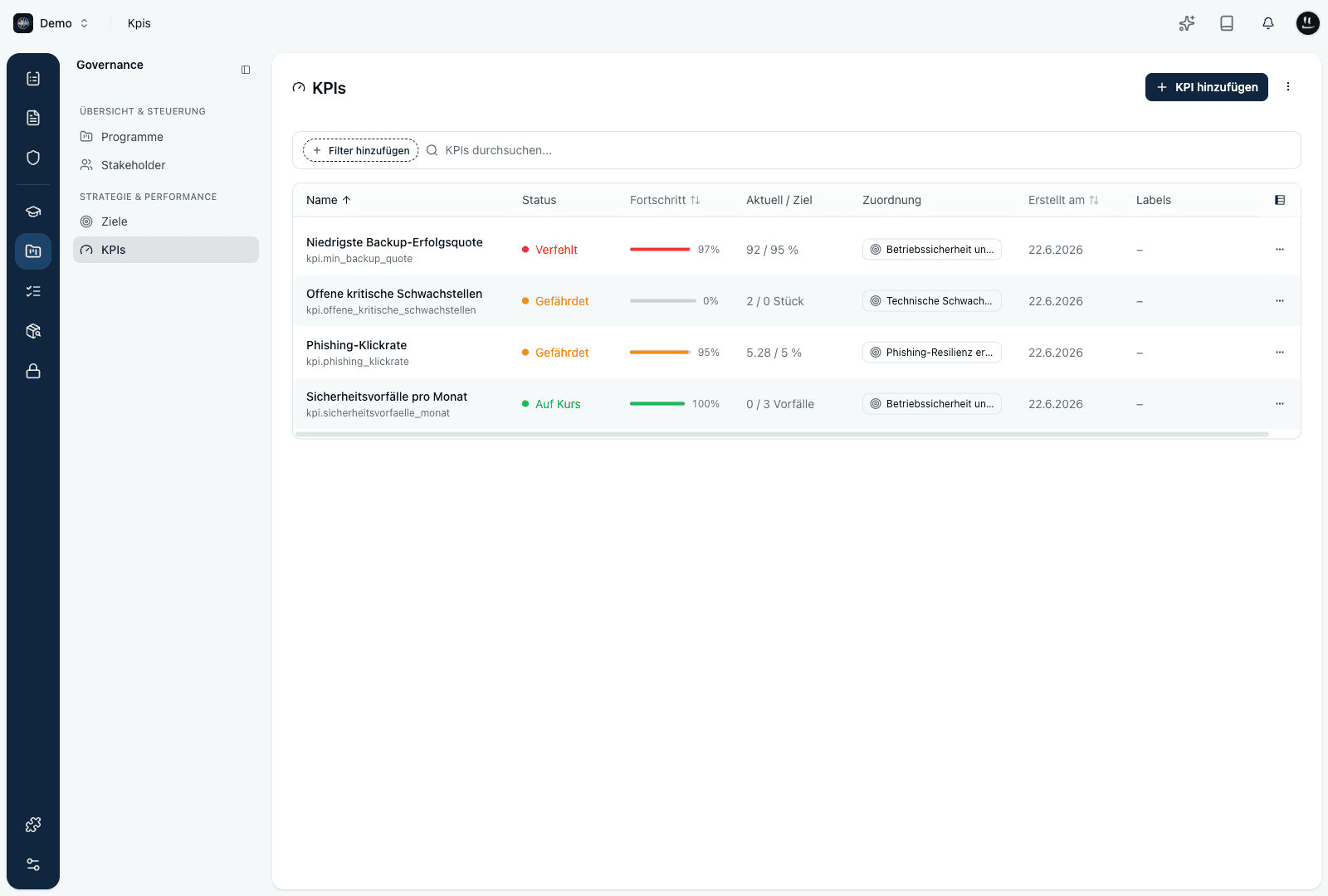Viewport: 1328px width, 896px height.
Task: Click the horizontal scrollbar under the table
Action: pos(782,434)
